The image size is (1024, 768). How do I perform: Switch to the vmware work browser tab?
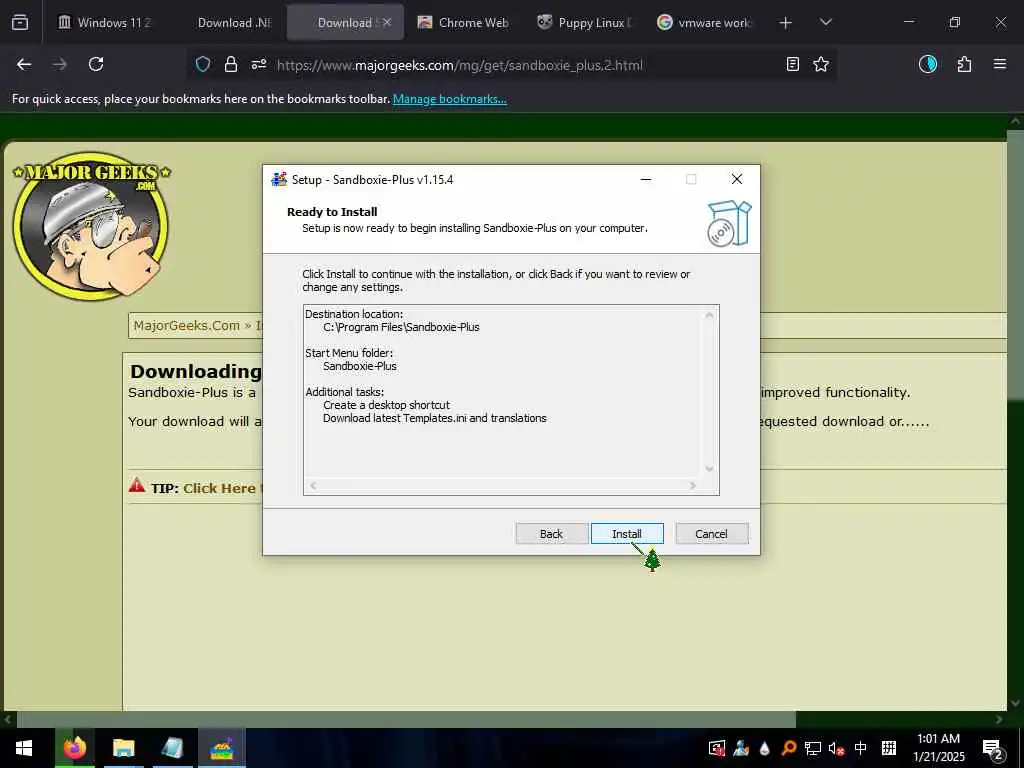click(x=704, y=22)
